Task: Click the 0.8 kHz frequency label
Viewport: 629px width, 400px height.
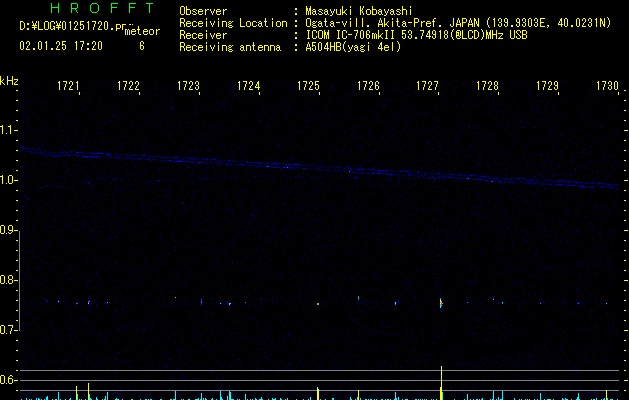Action: (8, 280)
